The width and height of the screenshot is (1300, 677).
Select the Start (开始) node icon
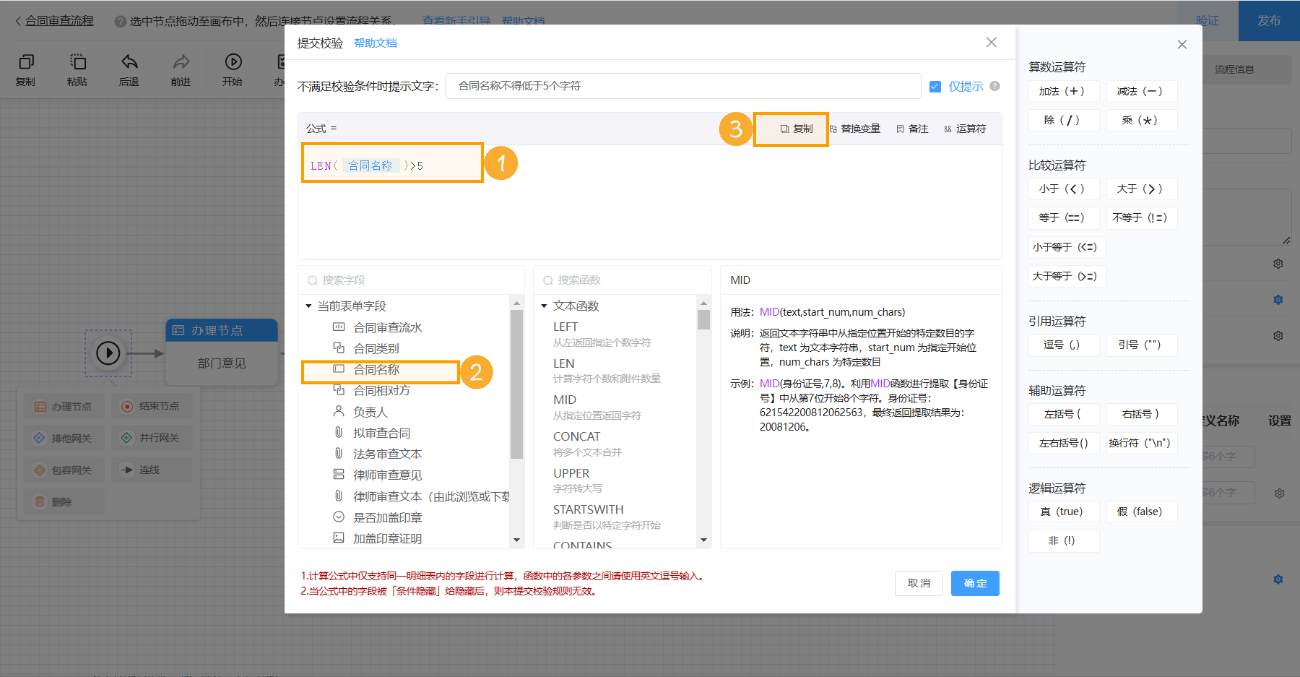232,69
